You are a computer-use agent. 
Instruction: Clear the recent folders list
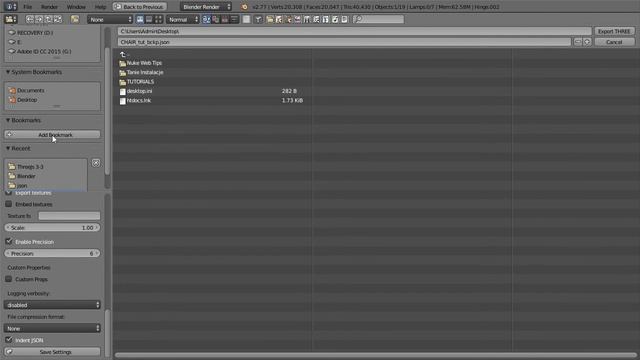click(x=96, y=163)
